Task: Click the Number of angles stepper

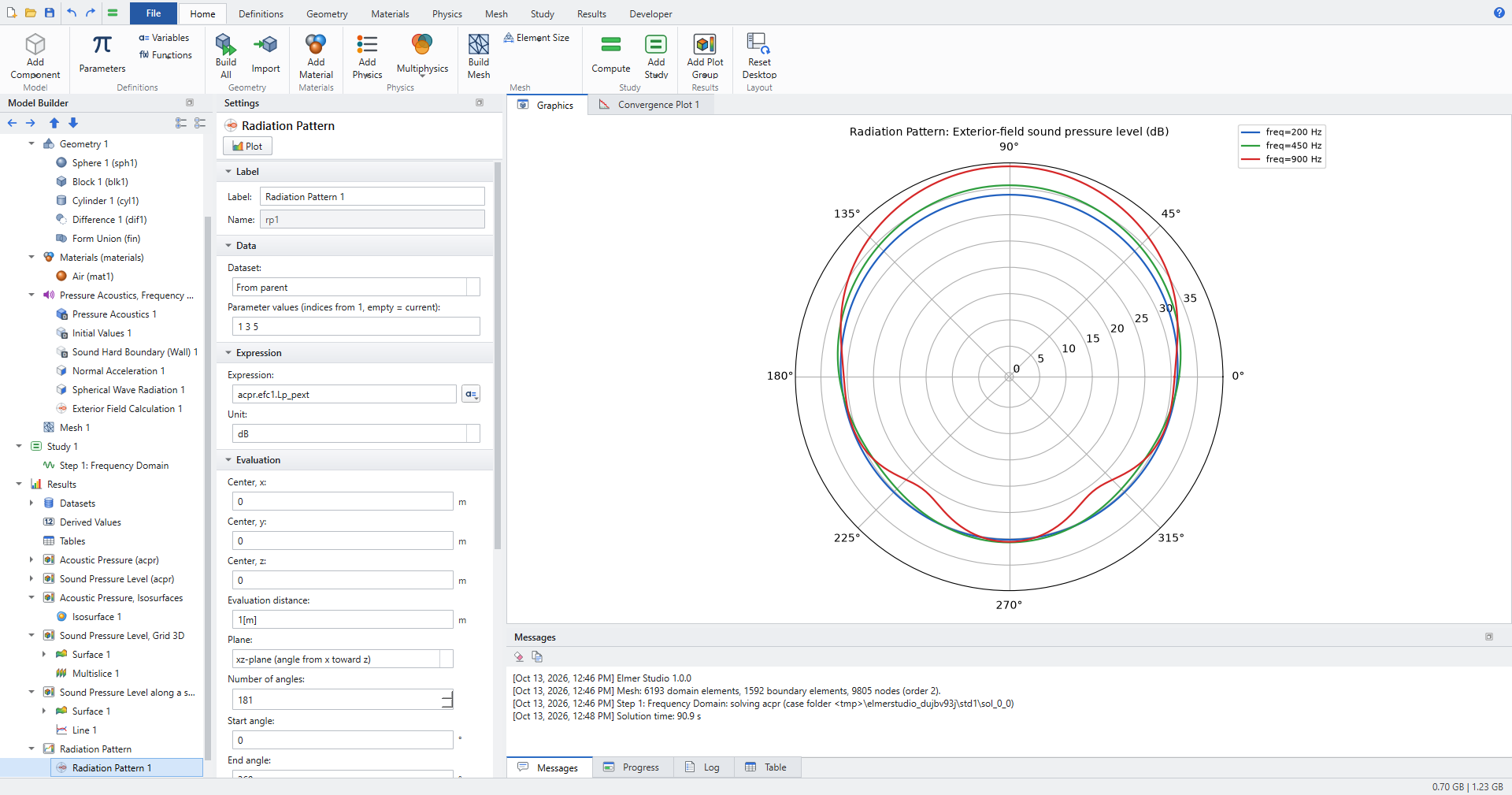Action: pyautogui.click(x=447, y=700)
